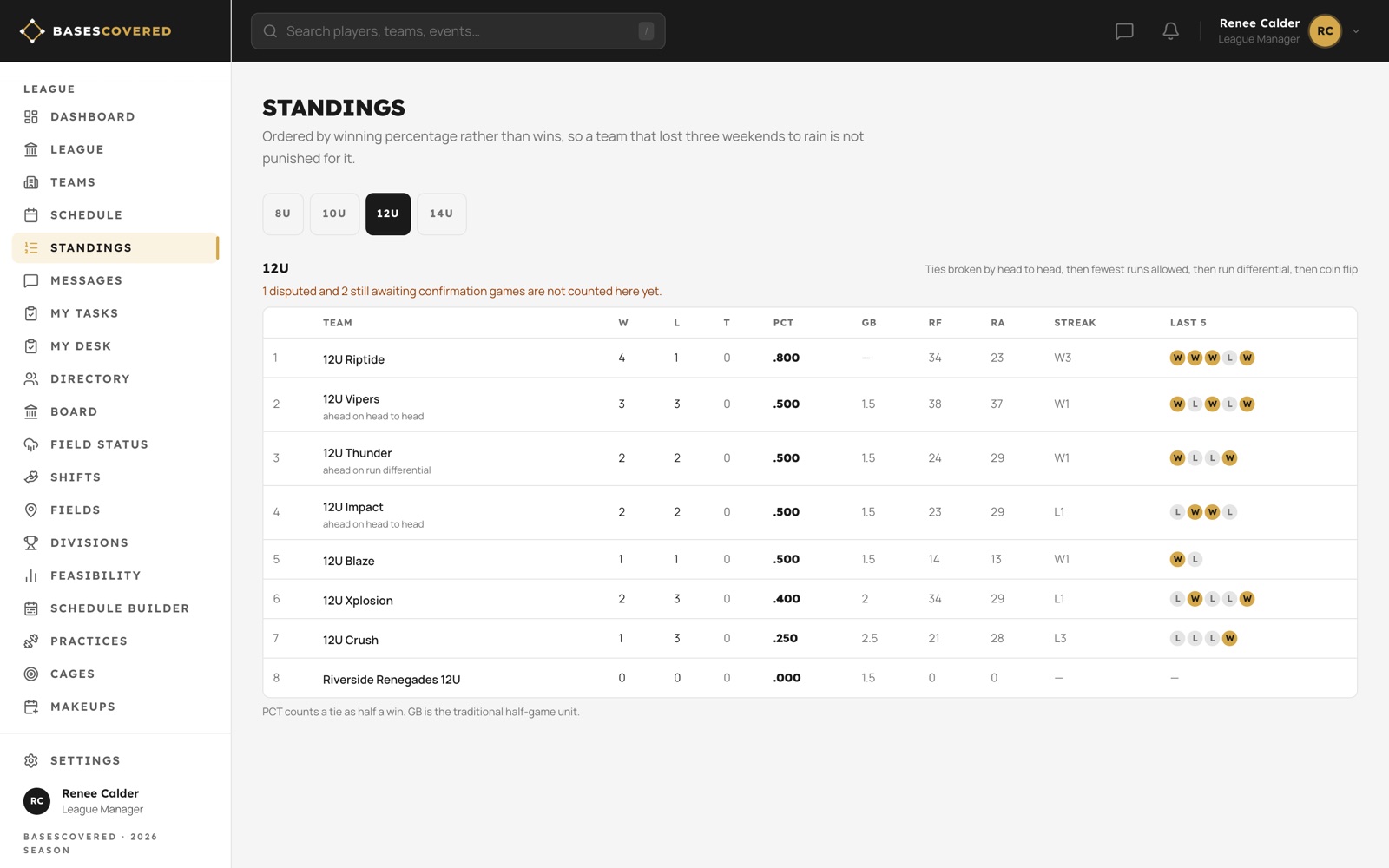
Task: Open Schedule Builder in sidebar
Action: (x=115, y=608)
